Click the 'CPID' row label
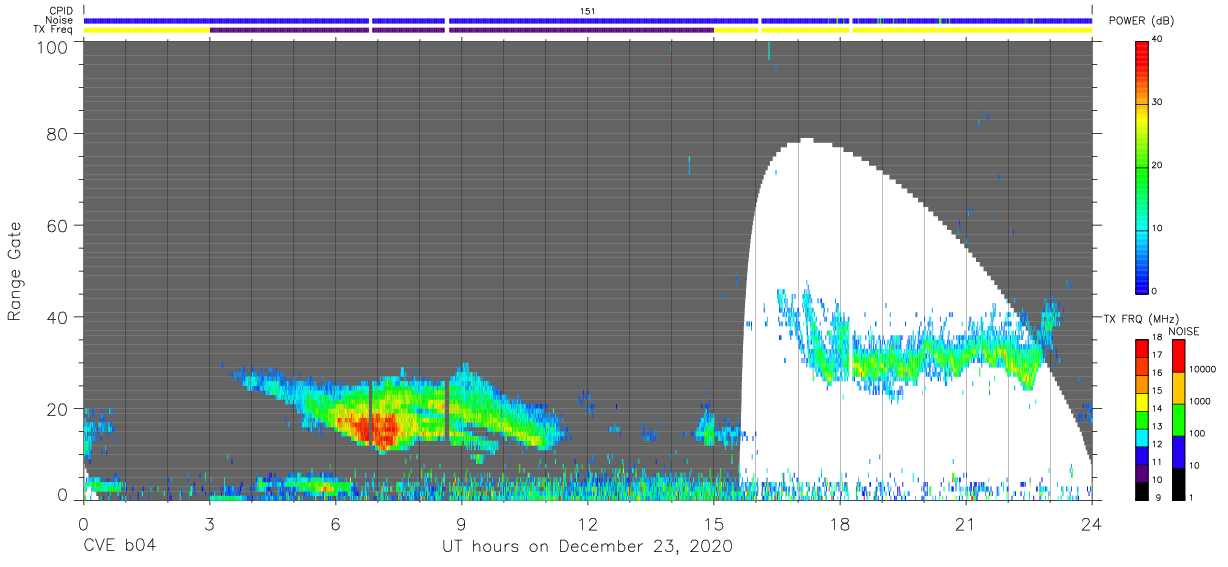Viewport: 1228px width, 567px height. coord(59,10)
